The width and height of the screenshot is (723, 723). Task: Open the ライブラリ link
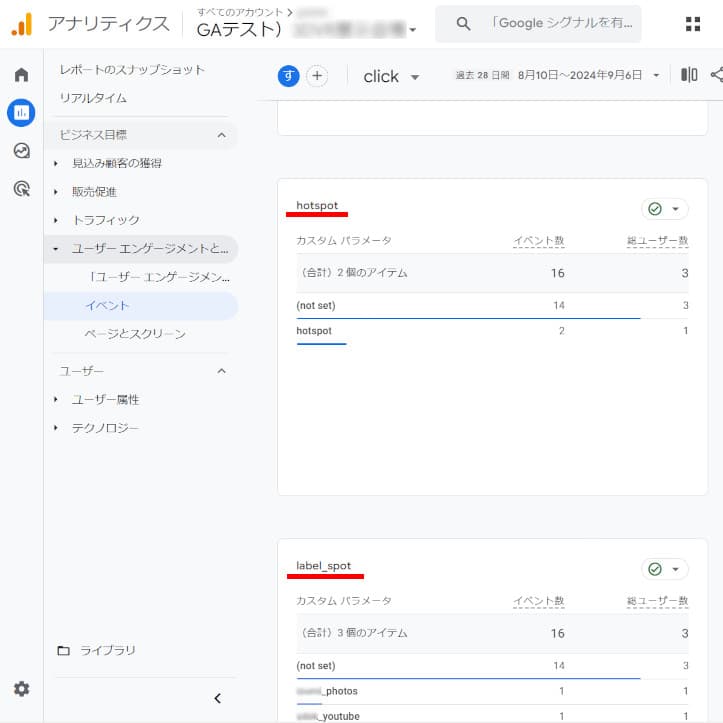[107, 650]
